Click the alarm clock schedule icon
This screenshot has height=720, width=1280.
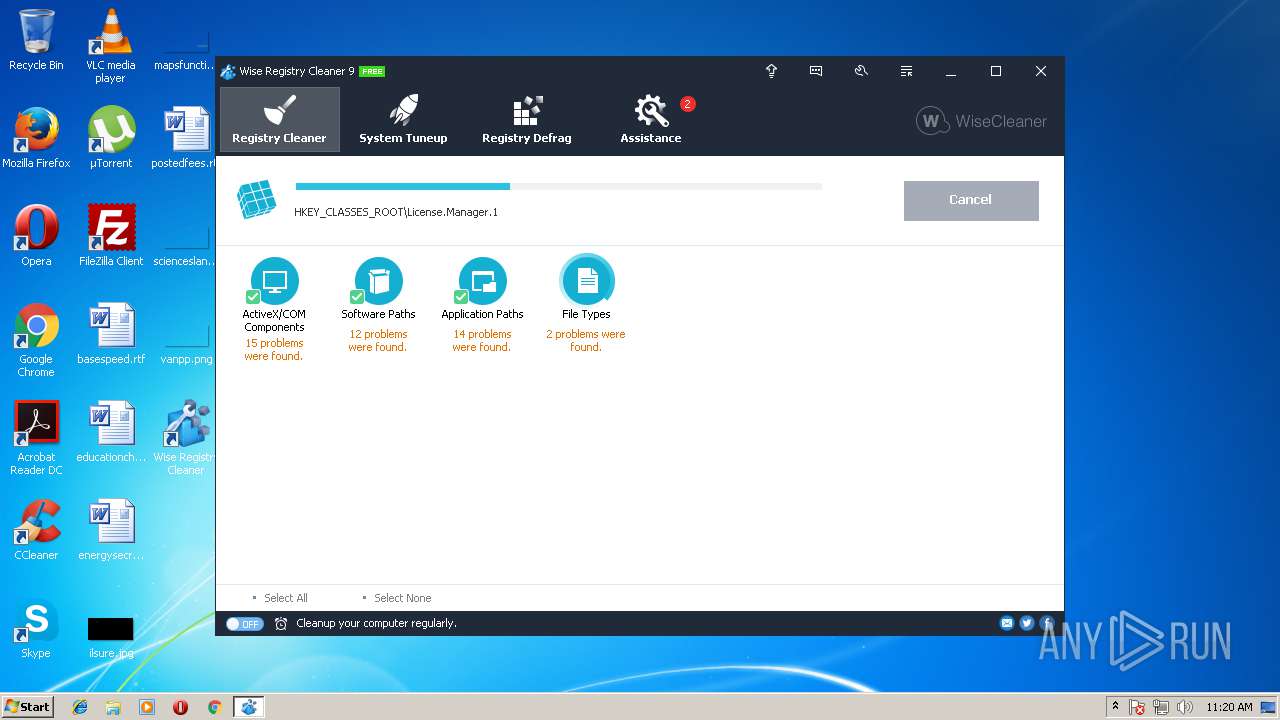point(281,623)
